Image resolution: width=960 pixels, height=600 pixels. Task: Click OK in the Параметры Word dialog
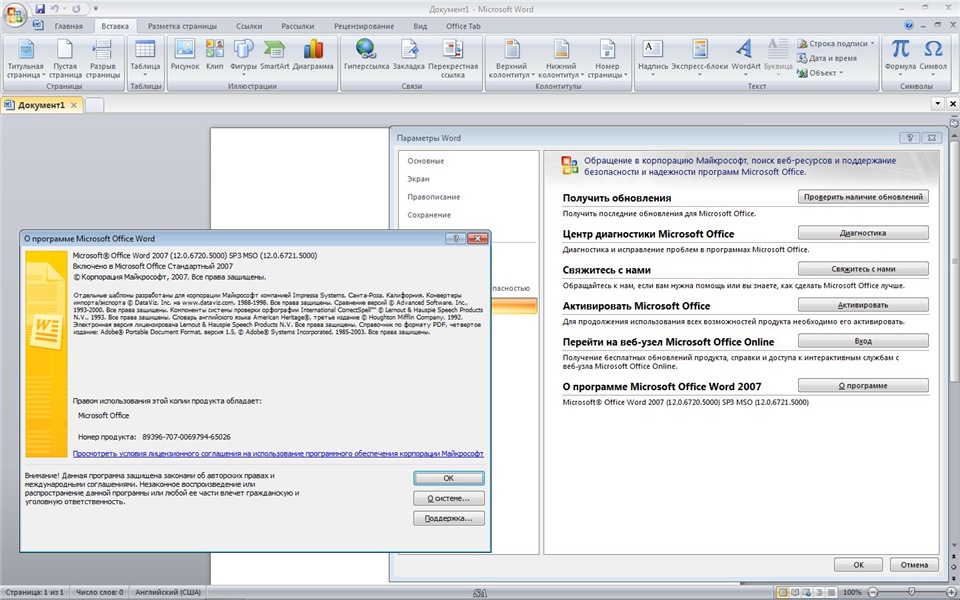coord(858,564)
